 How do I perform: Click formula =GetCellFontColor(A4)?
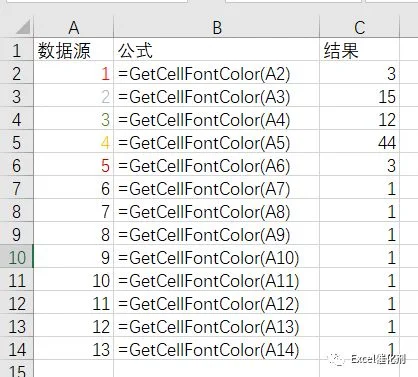(217, 118)
